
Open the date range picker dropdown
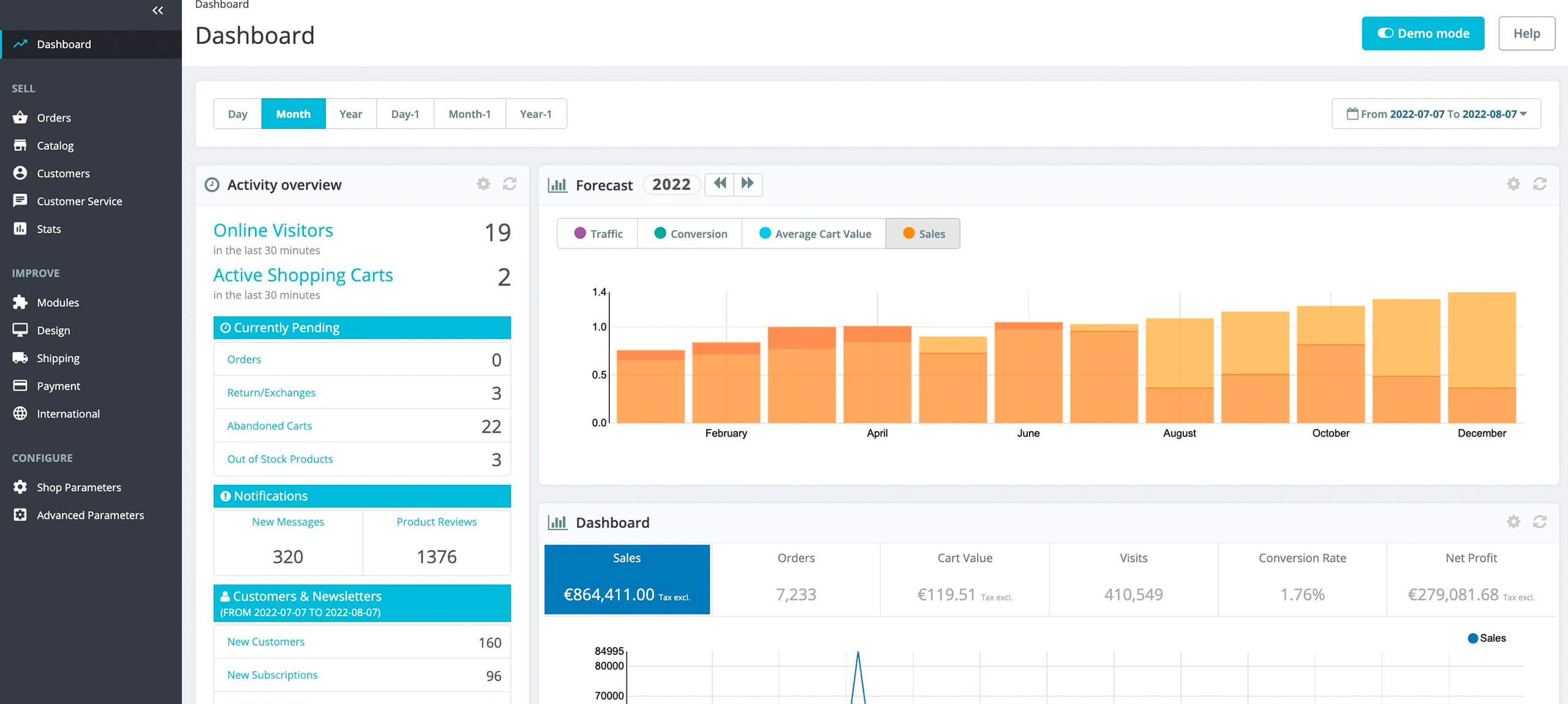tap(1436, 114)
